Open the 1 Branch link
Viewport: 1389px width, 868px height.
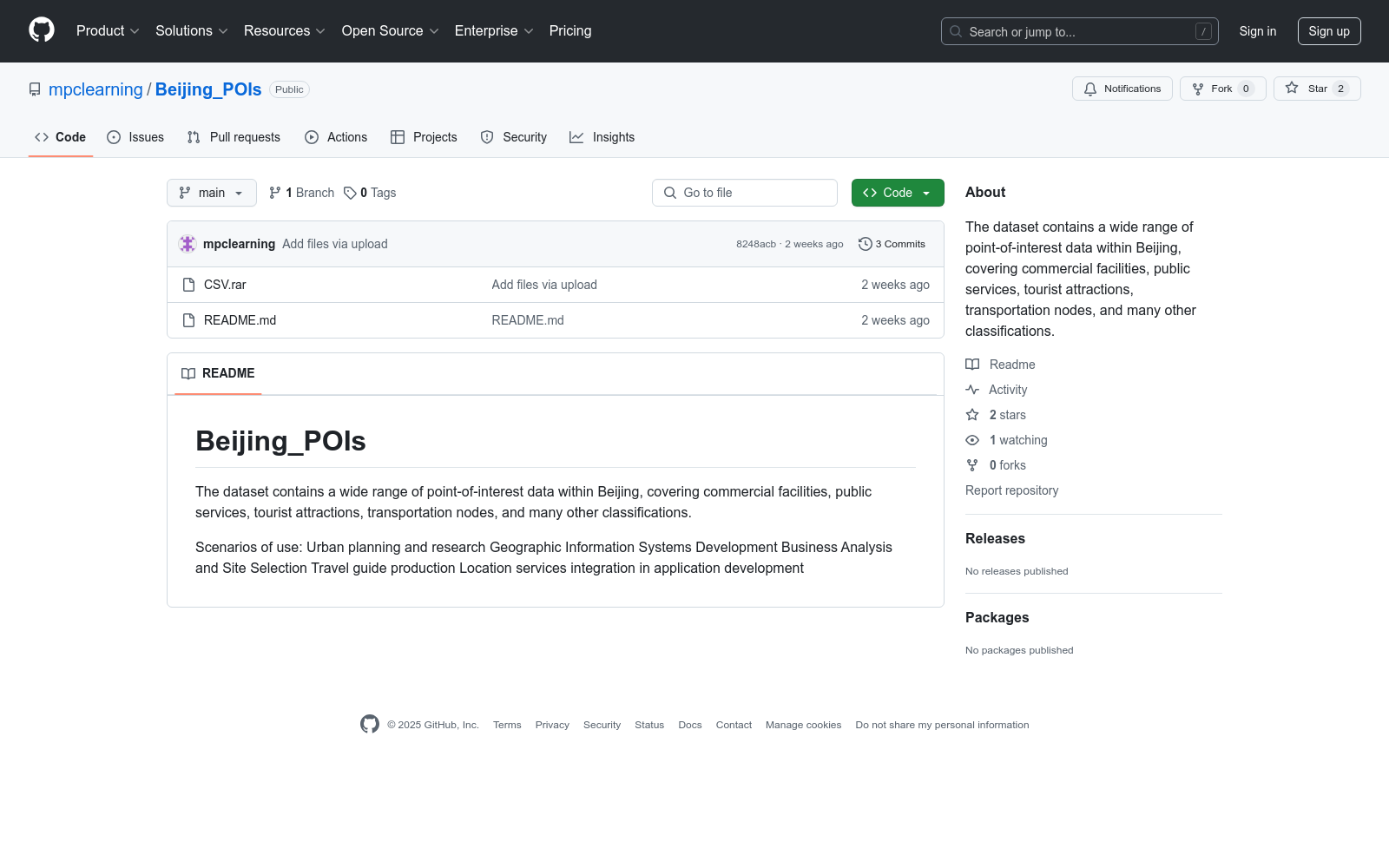301,193
